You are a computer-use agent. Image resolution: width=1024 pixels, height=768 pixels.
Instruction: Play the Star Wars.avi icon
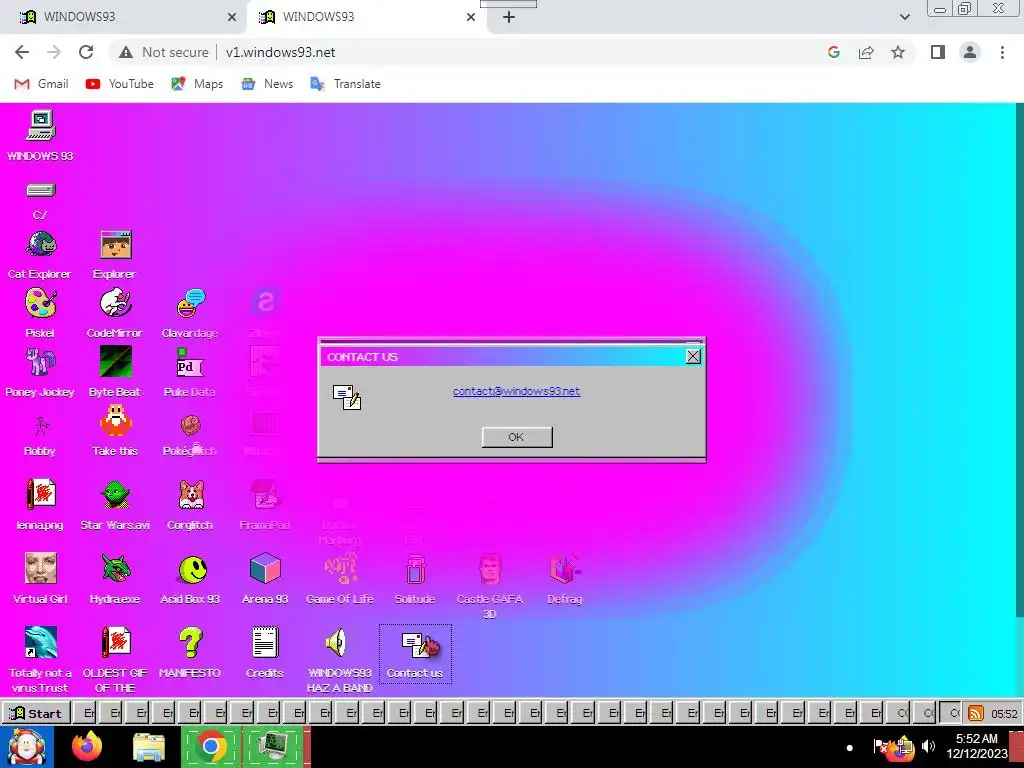click(115, 504)
